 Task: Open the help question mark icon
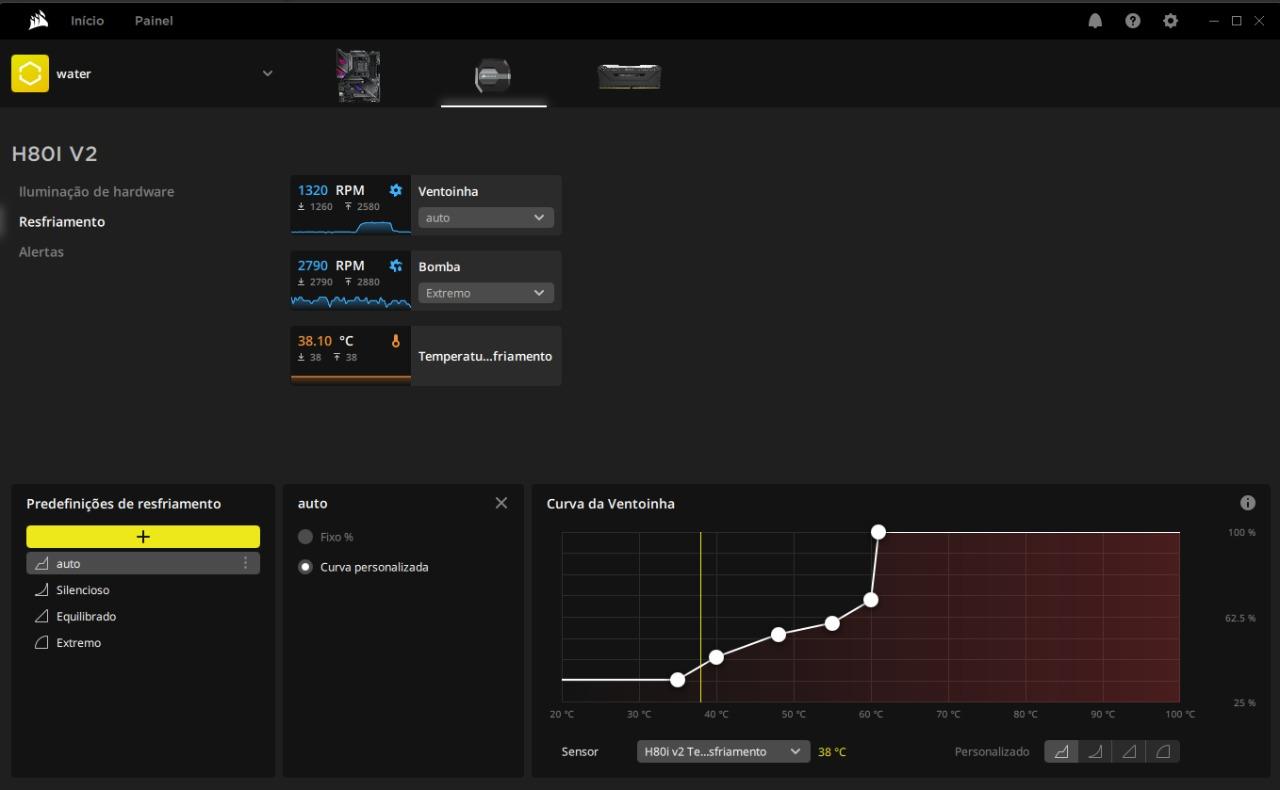(1132, 21)
